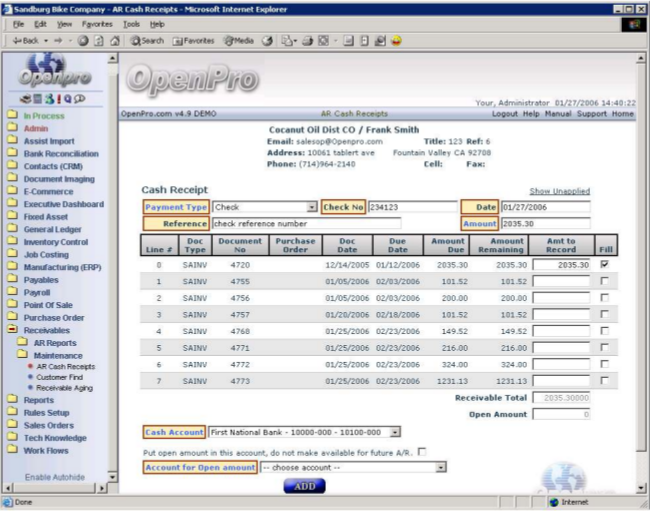Screen dimensions: 650x512
Task: Click the Logout link in header
Action: (504, 114)
